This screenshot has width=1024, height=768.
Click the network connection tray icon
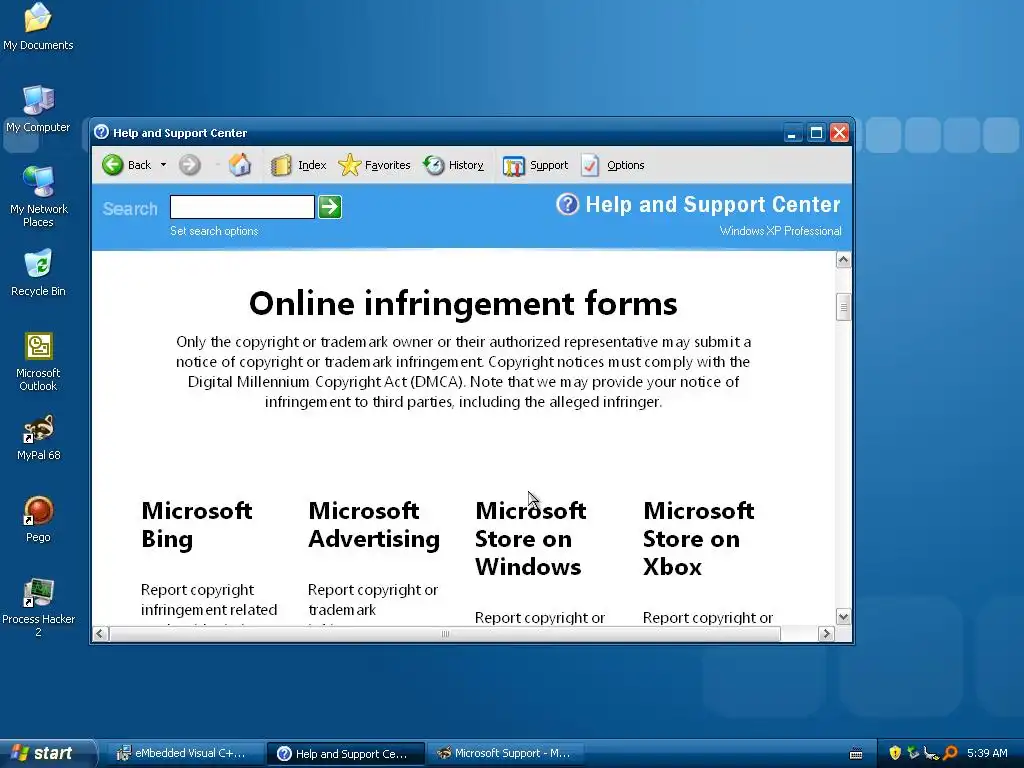pyautogui.click(x=931, y=753)
